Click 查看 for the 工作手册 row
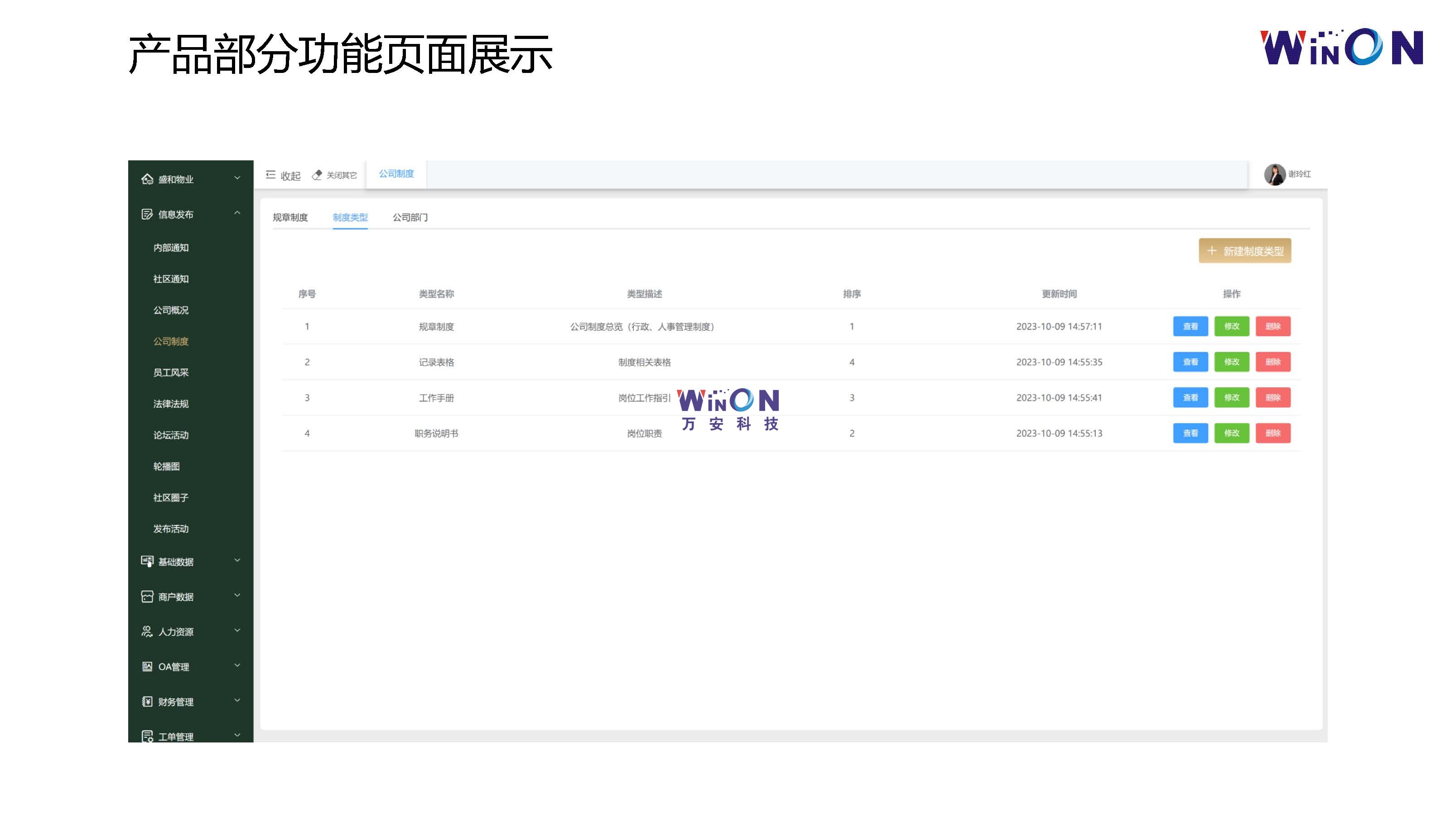 click(1191, 397)
